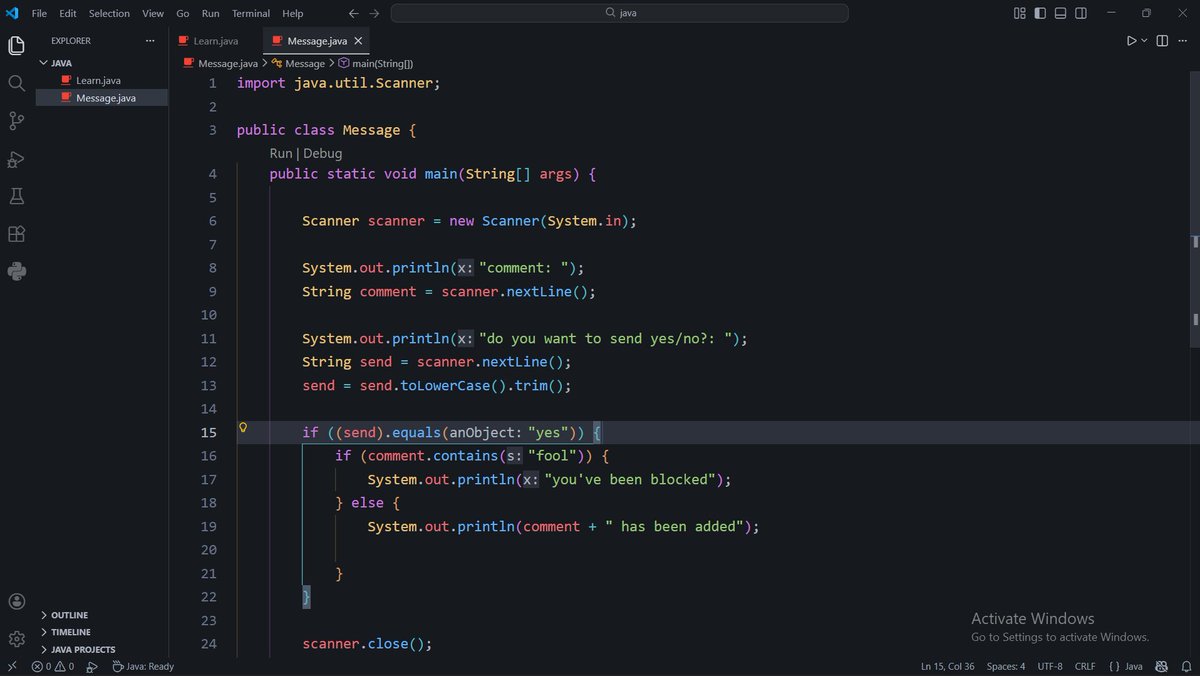
Task: Click the search box in title bar
Action: (620, 13)
